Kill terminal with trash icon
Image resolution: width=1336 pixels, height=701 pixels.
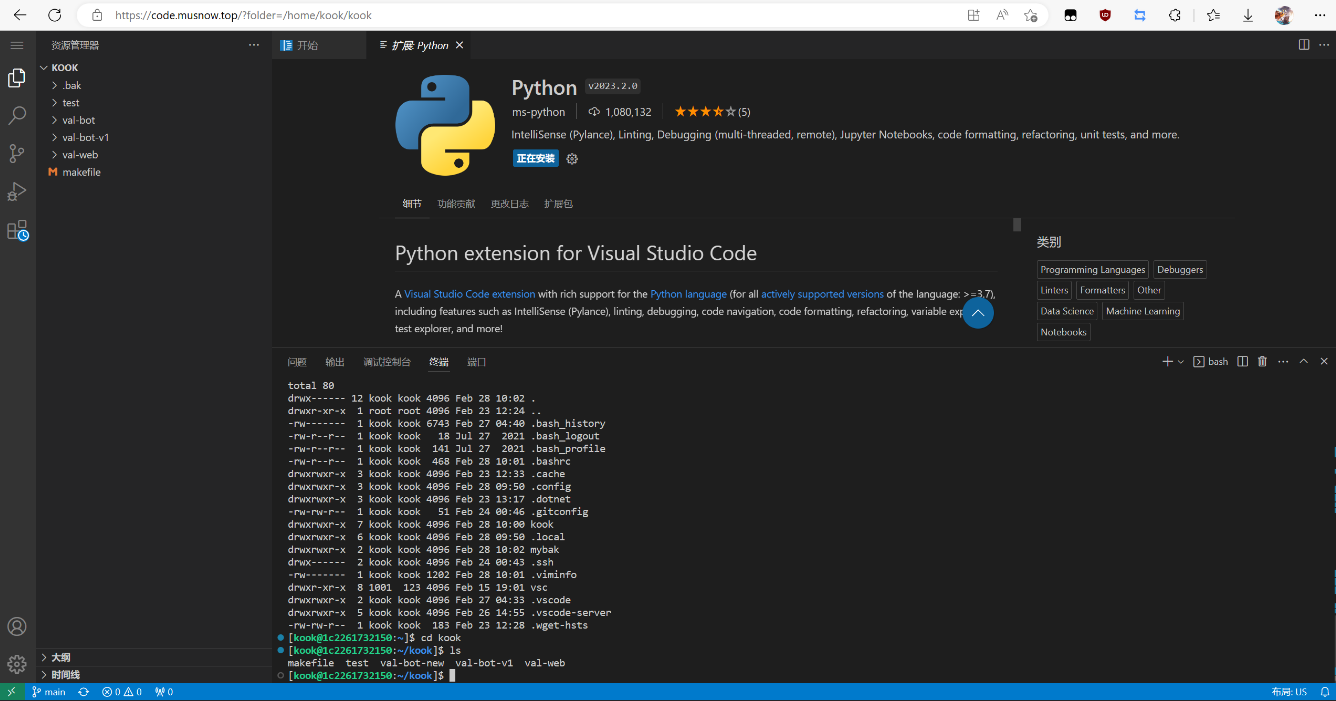tap(1262, 362)
